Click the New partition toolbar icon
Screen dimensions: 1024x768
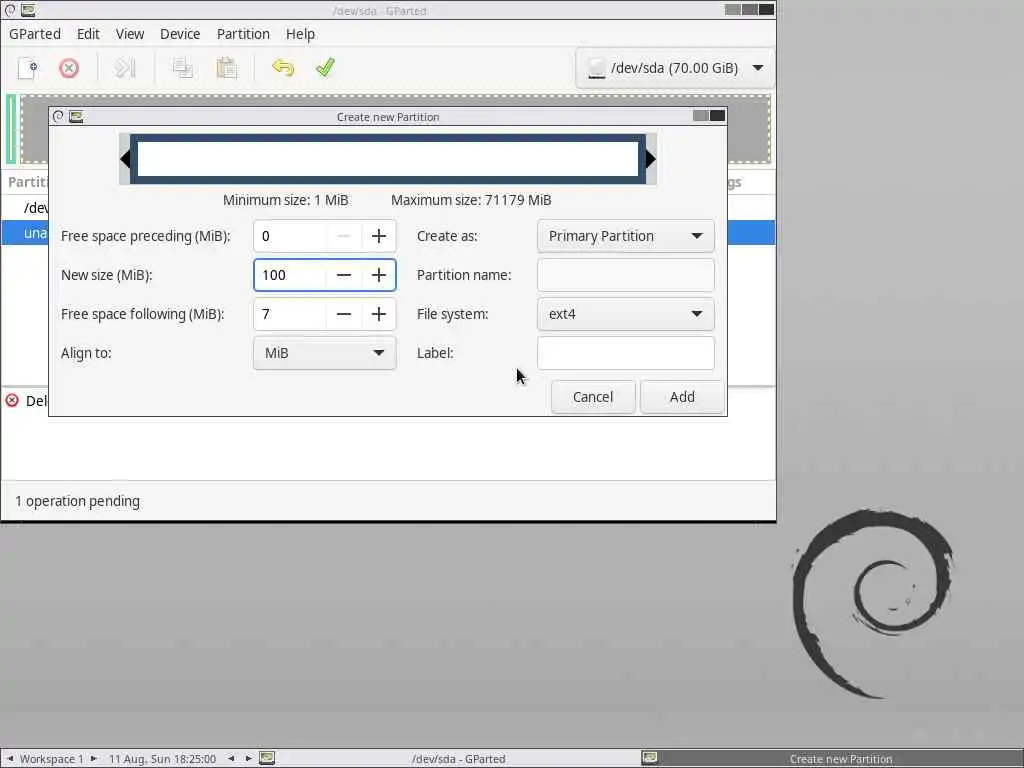coord(28,68)
